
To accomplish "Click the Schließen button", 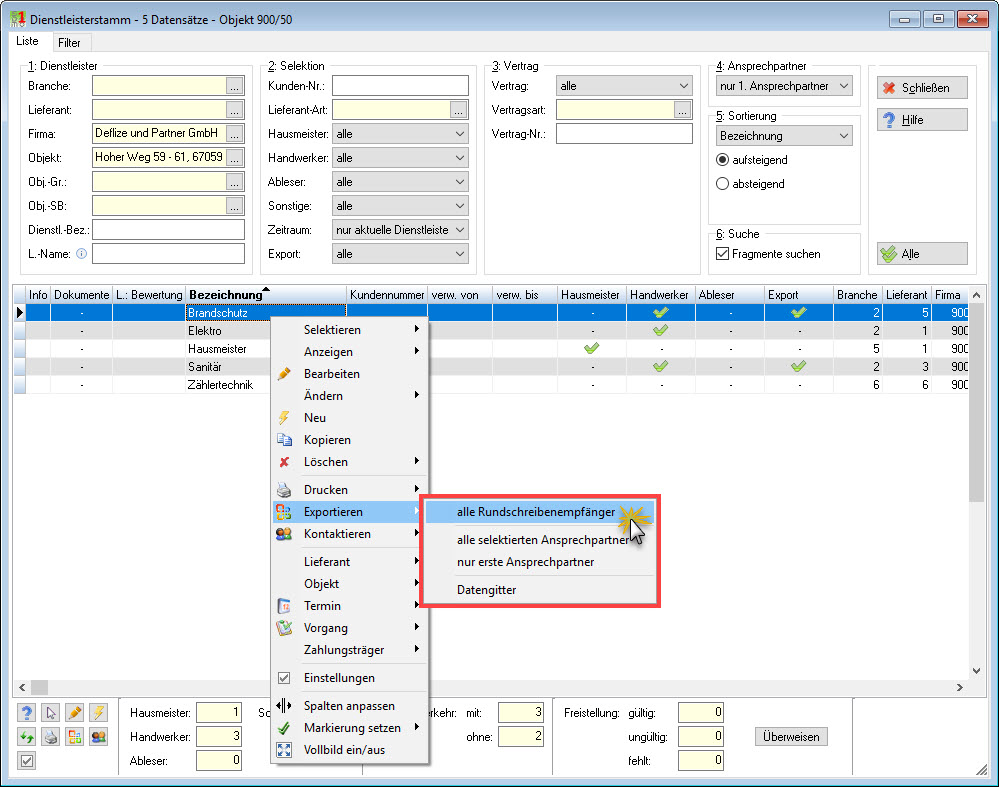I will (922, 88).
